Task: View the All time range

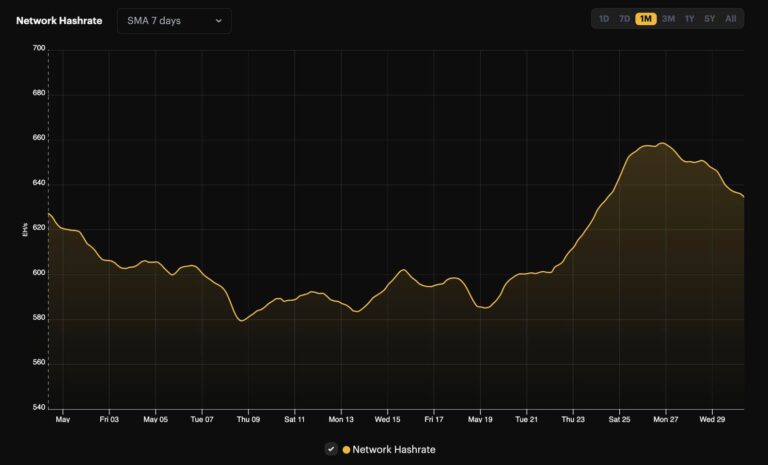Action: (731, 19)
